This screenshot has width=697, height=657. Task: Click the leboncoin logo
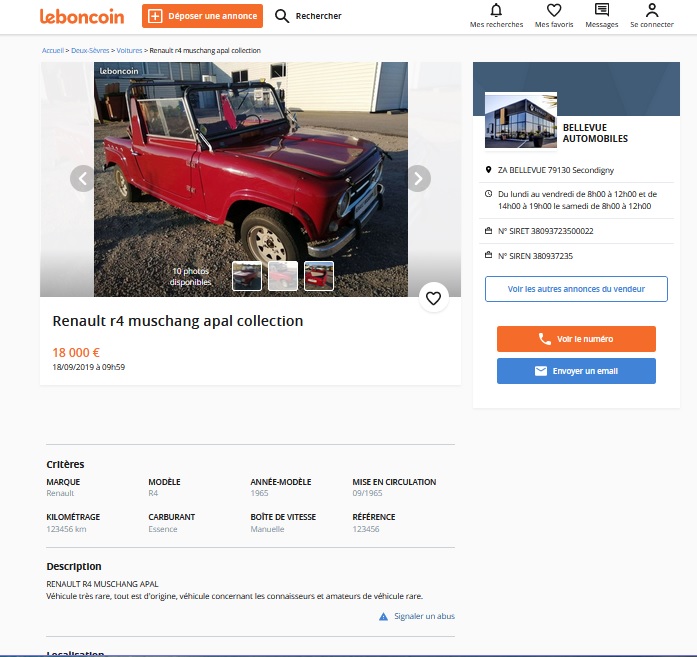pos(82,16)
